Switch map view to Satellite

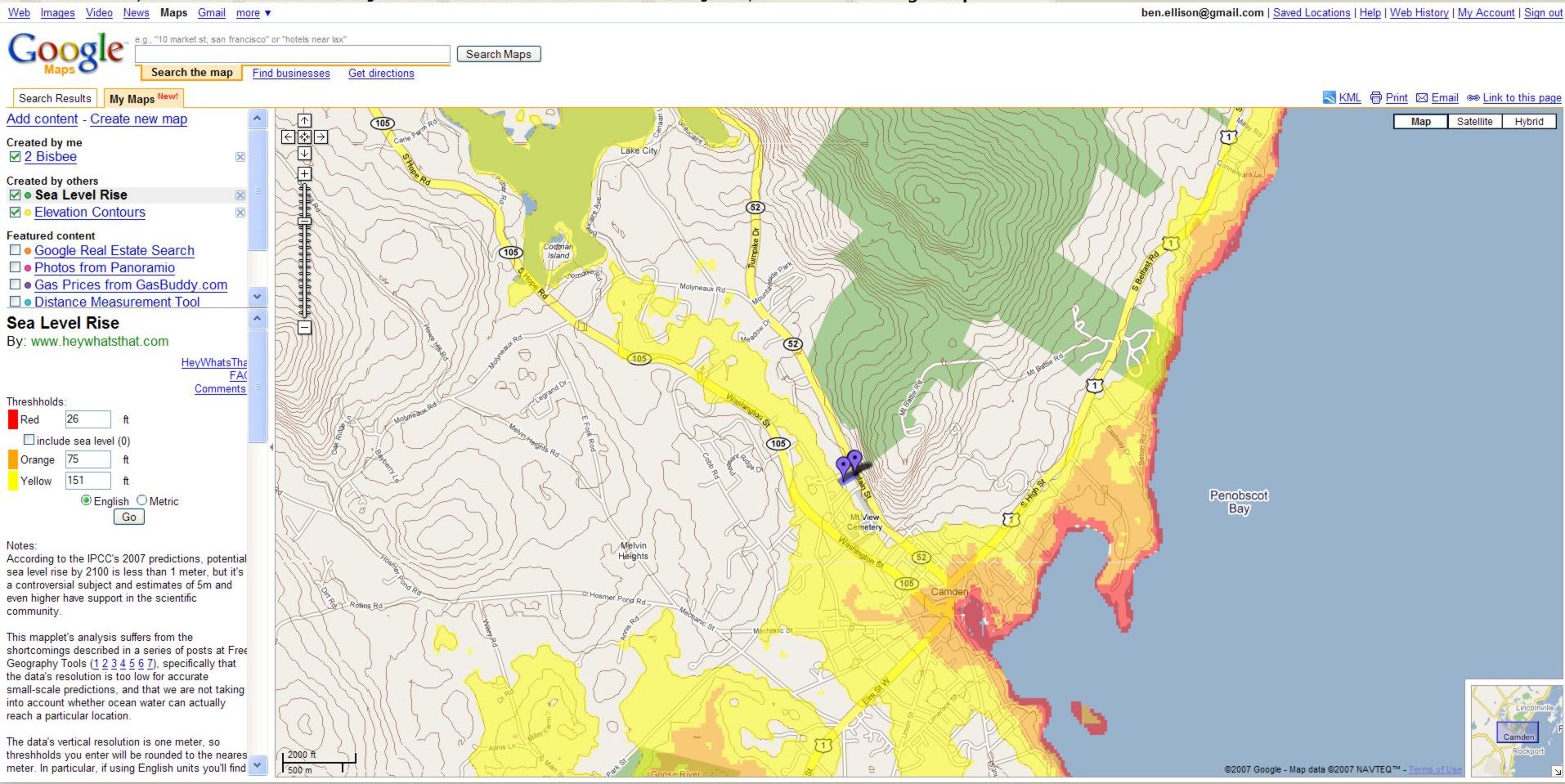tap(1474, 122)
